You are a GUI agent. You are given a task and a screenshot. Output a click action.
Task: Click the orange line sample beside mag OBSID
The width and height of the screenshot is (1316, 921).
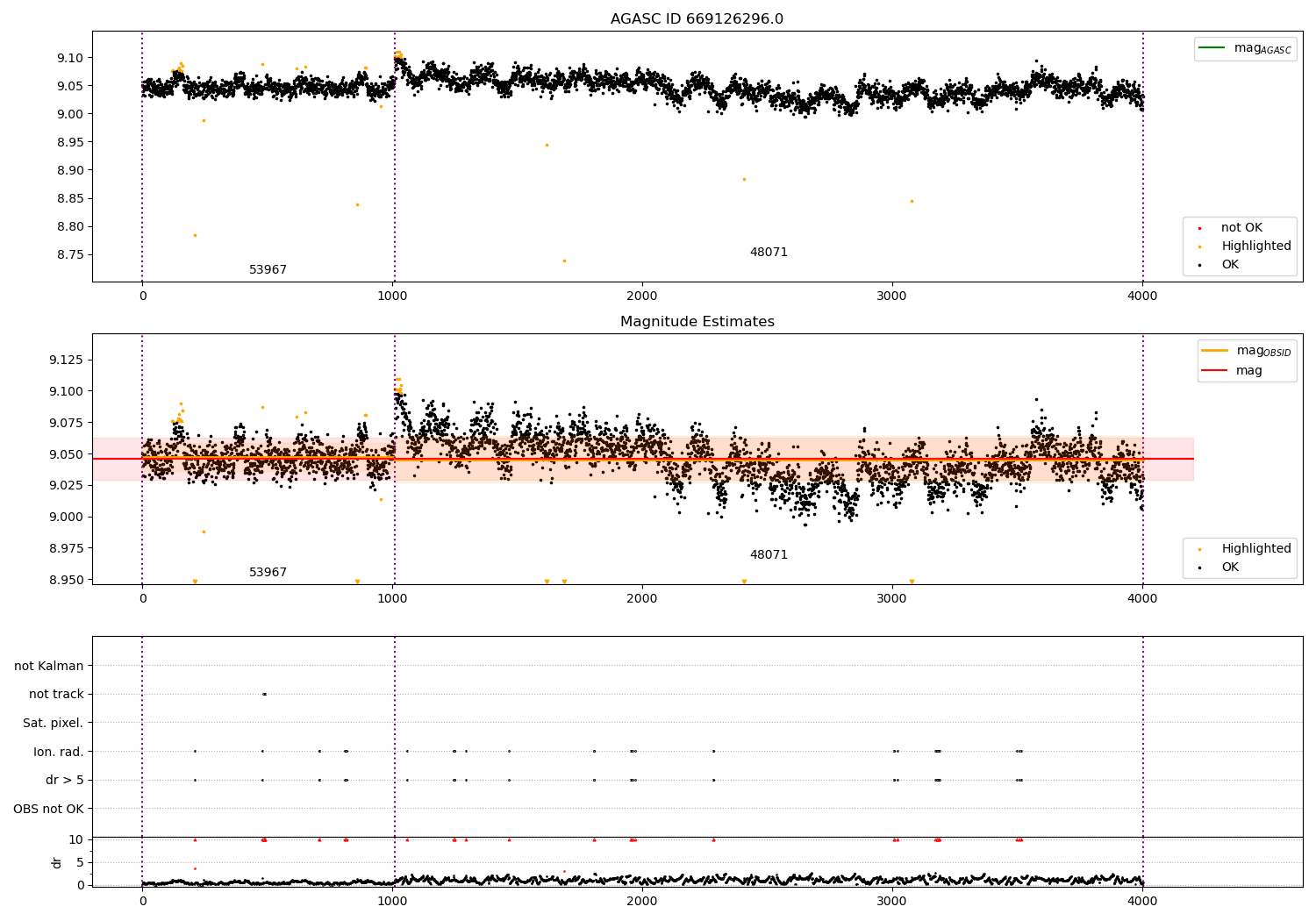[1214, 350]
